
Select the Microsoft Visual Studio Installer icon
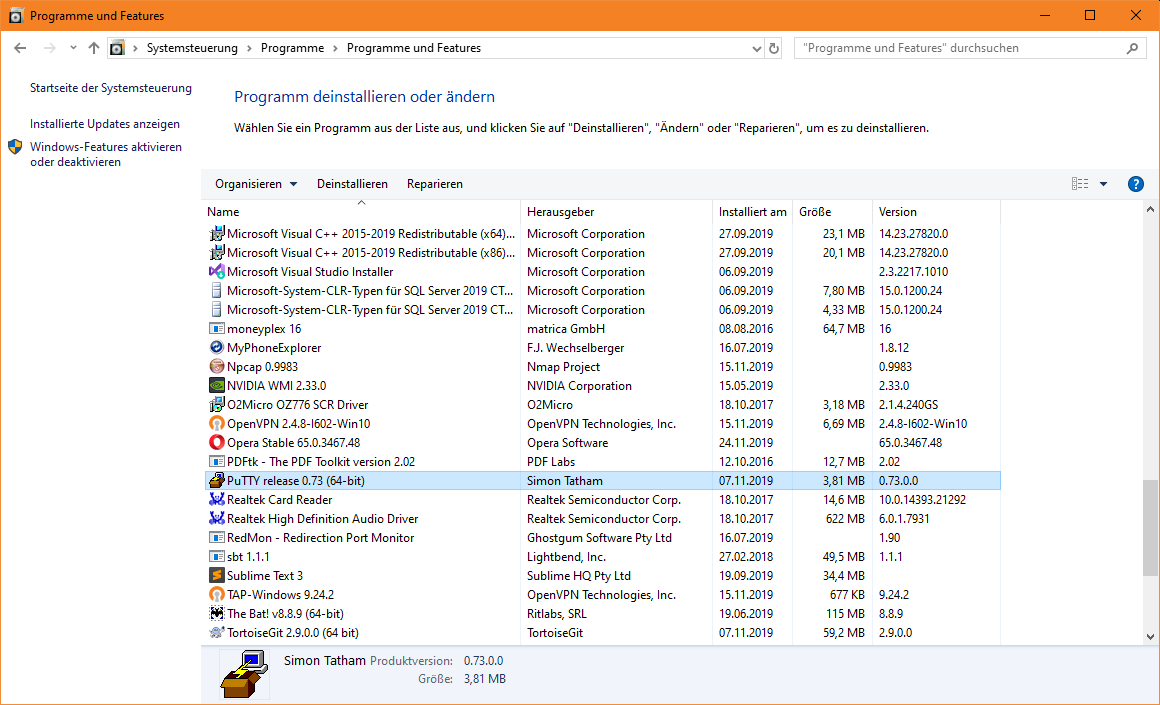click(x=217, y=271)
